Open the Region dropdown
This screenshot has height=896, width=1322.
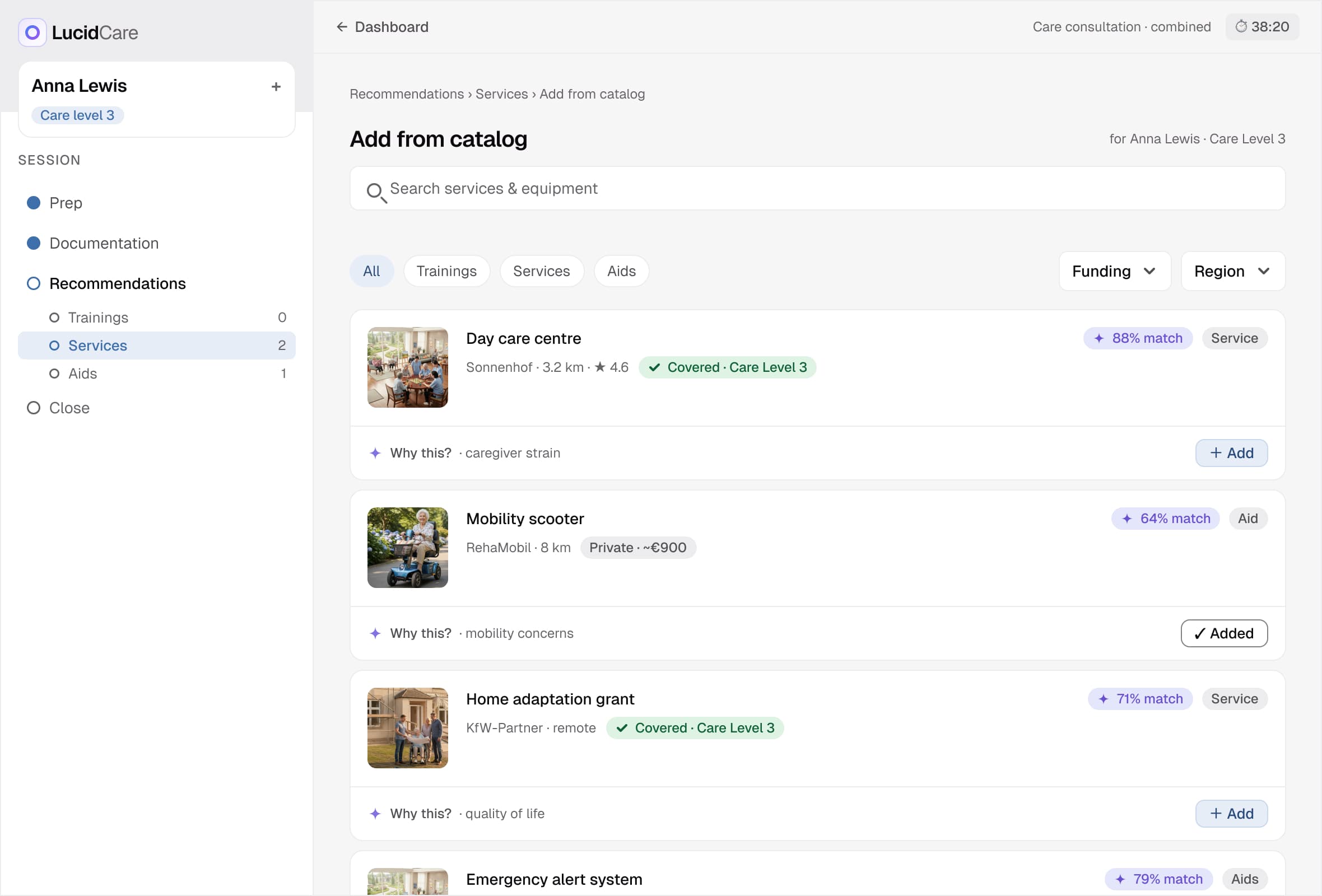click(x=1233, y=271)
